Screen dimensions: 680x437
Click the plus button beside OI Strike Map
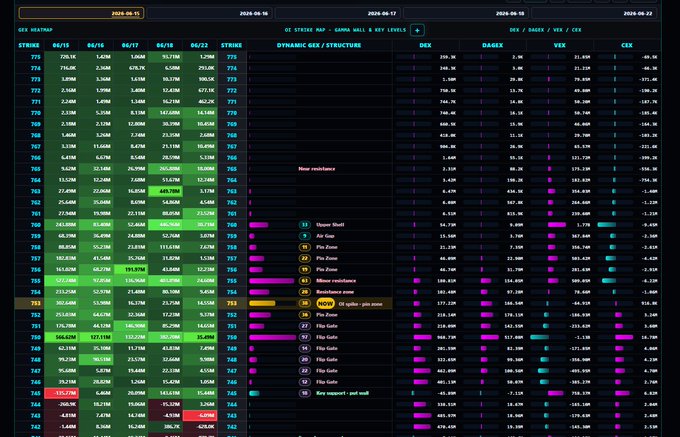click(417, 30)
